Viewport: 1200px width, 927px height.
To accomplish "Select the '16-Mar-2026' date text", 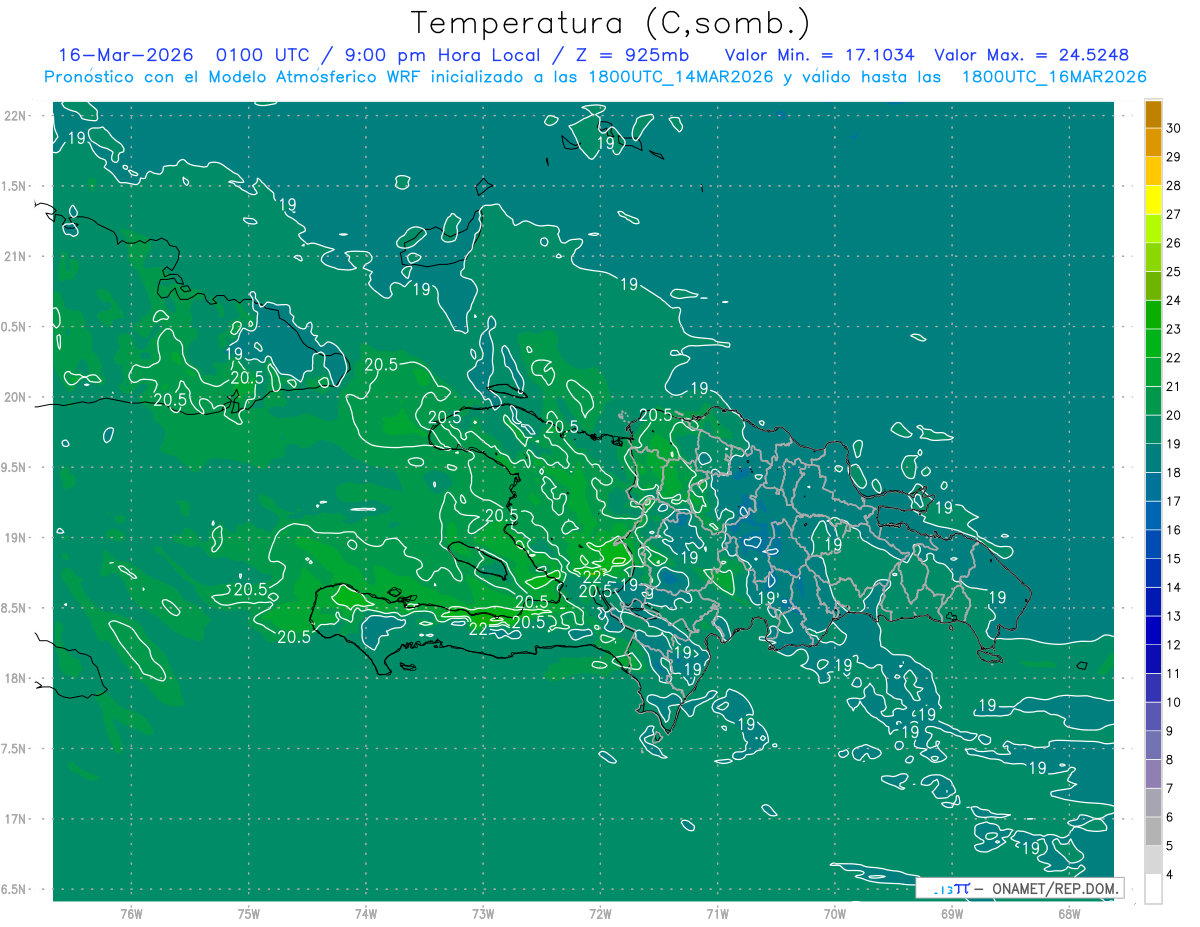I will [125, 56].
